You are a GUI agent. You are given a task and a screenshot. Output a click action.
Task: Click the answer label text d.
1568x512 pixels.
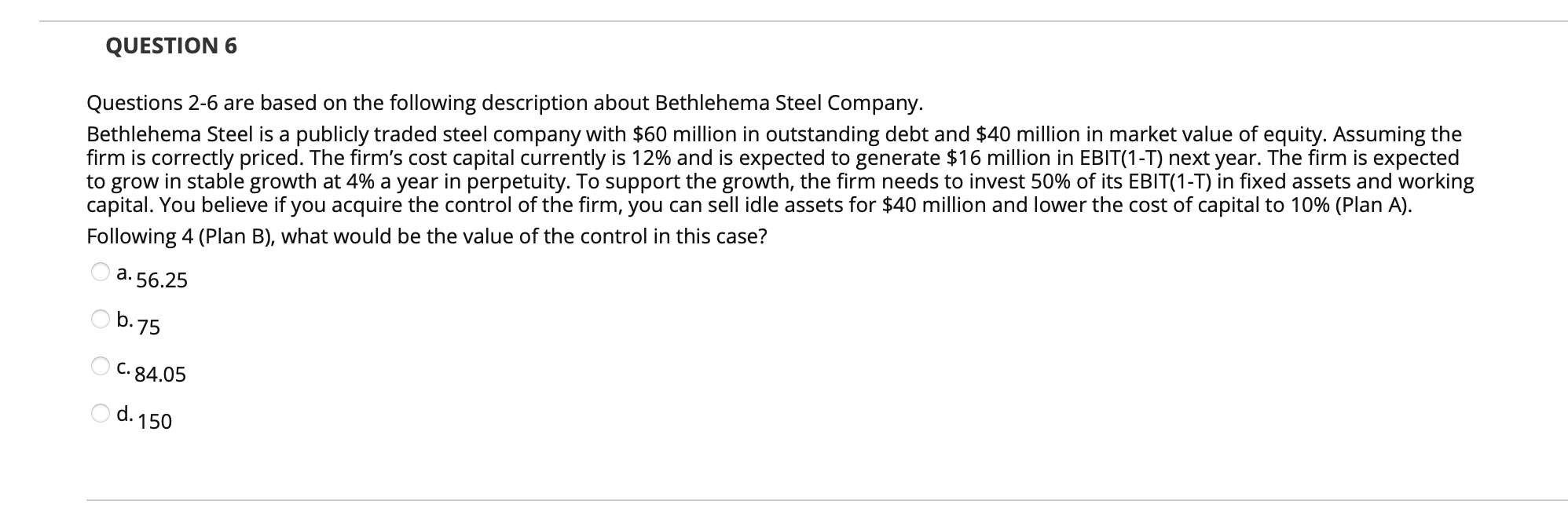point(125,416)
